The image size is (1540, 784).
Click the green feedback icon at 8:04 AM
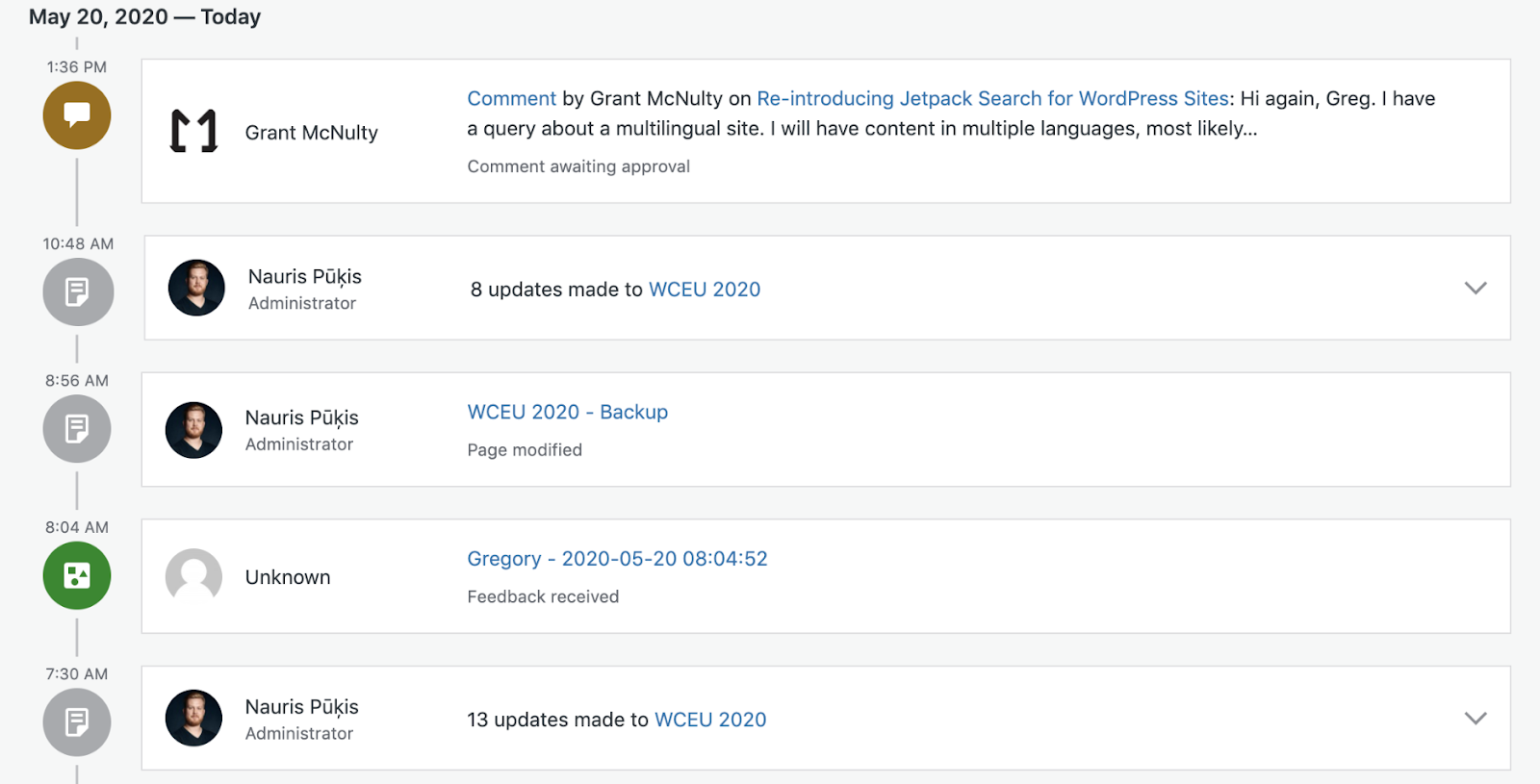[x=76, y=575]
